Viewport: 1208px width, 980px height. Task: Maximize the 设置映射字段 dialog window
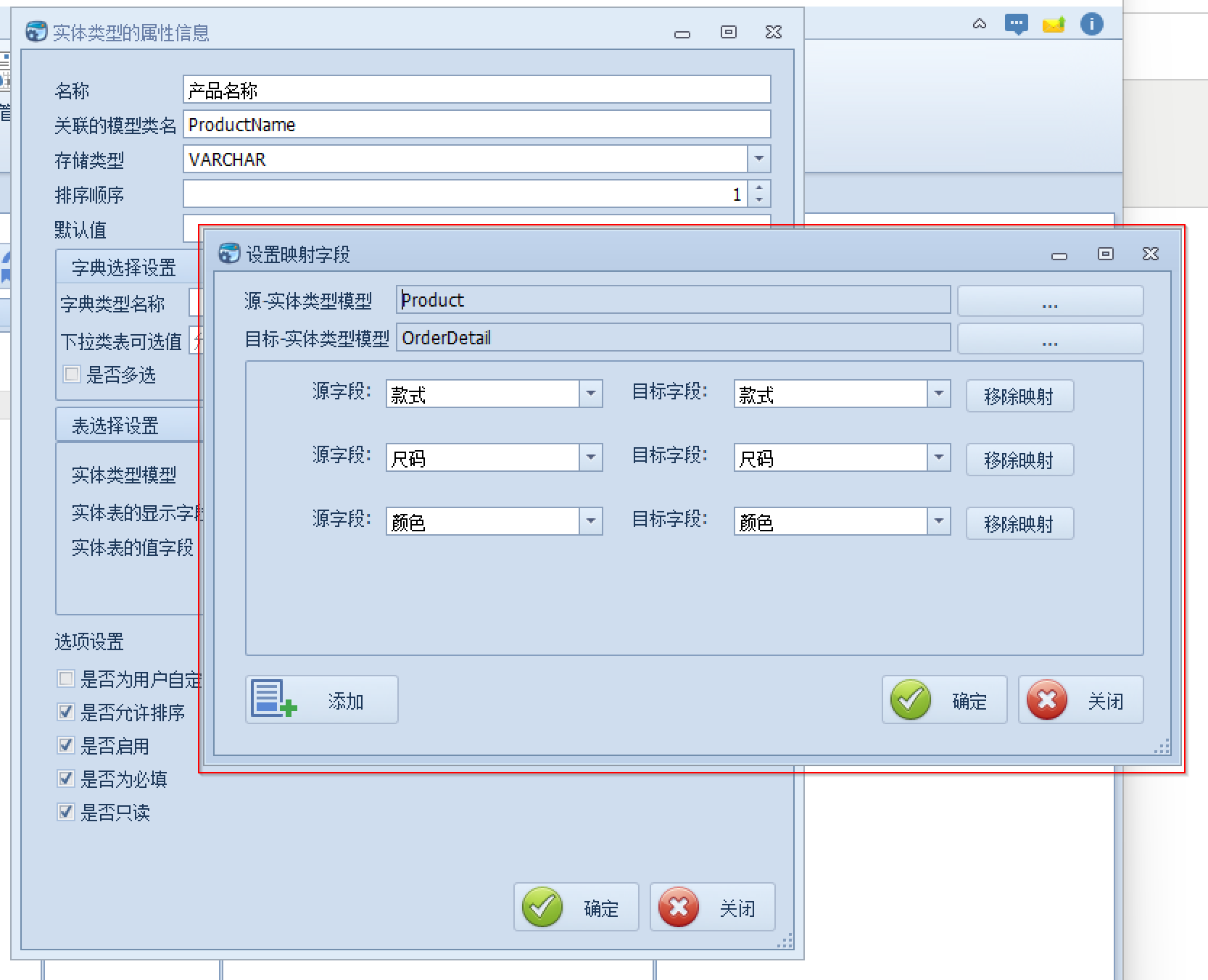[x=1105, y=254]
